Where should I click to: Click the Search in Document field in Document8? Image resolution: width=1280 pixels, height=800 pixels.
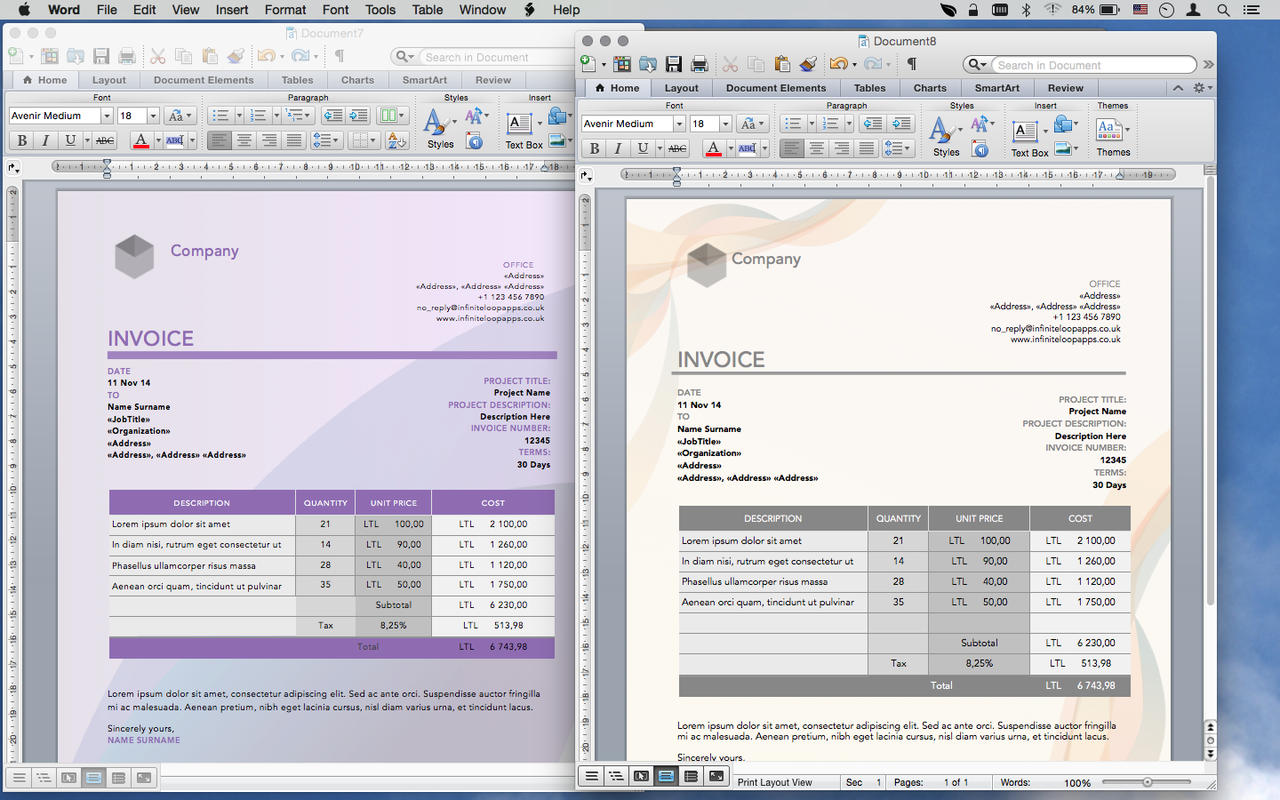(1090, 65)
